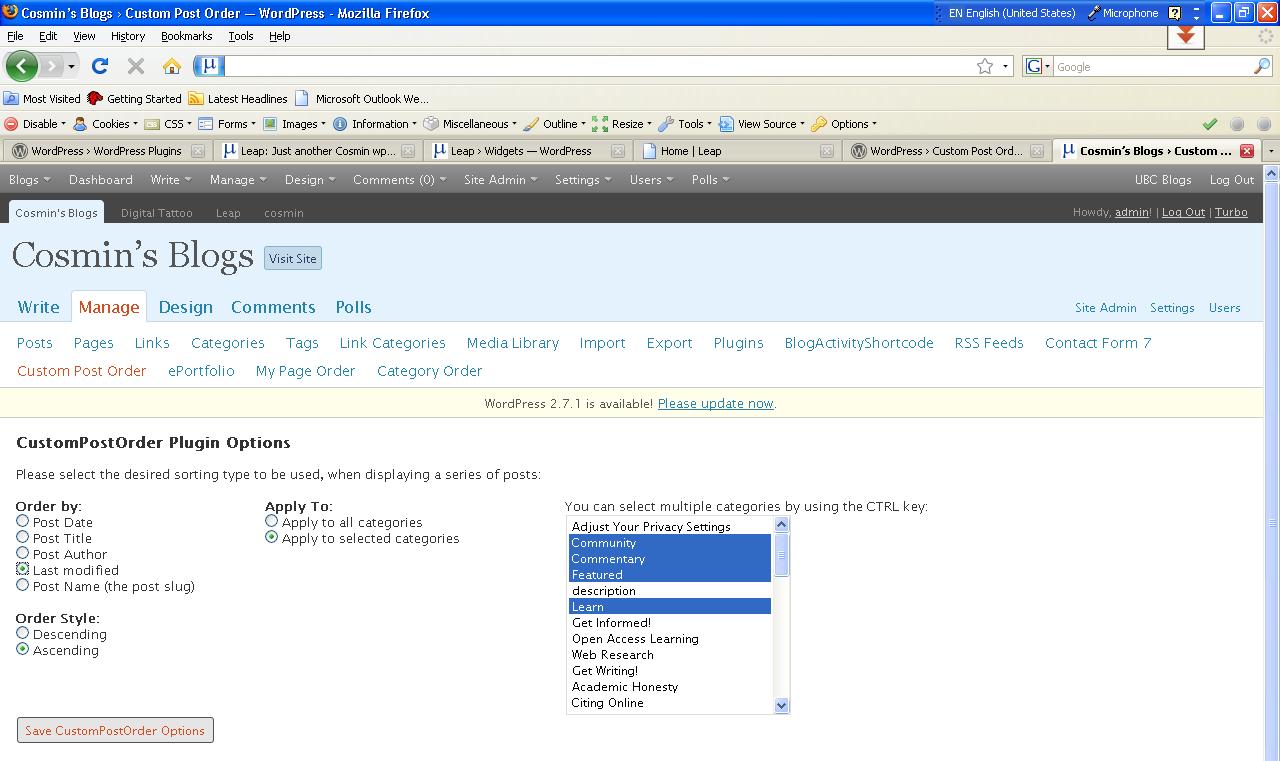Open the Firefox Bookmarks menu
Screen dimensions: 1280x761
[x=186, y=36]
